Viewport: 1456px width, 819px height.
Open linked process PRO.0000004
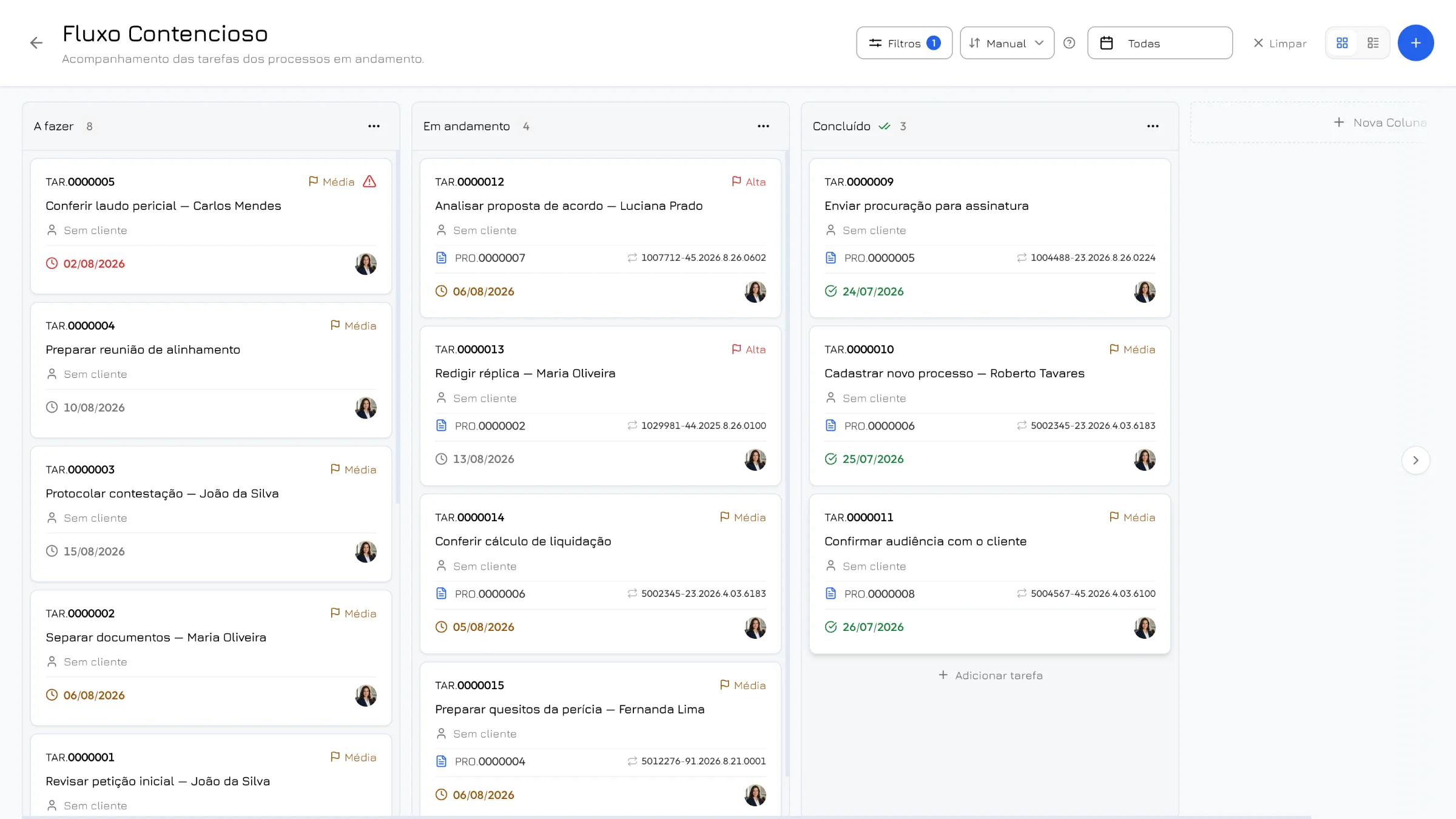click(x=490, y=761)
